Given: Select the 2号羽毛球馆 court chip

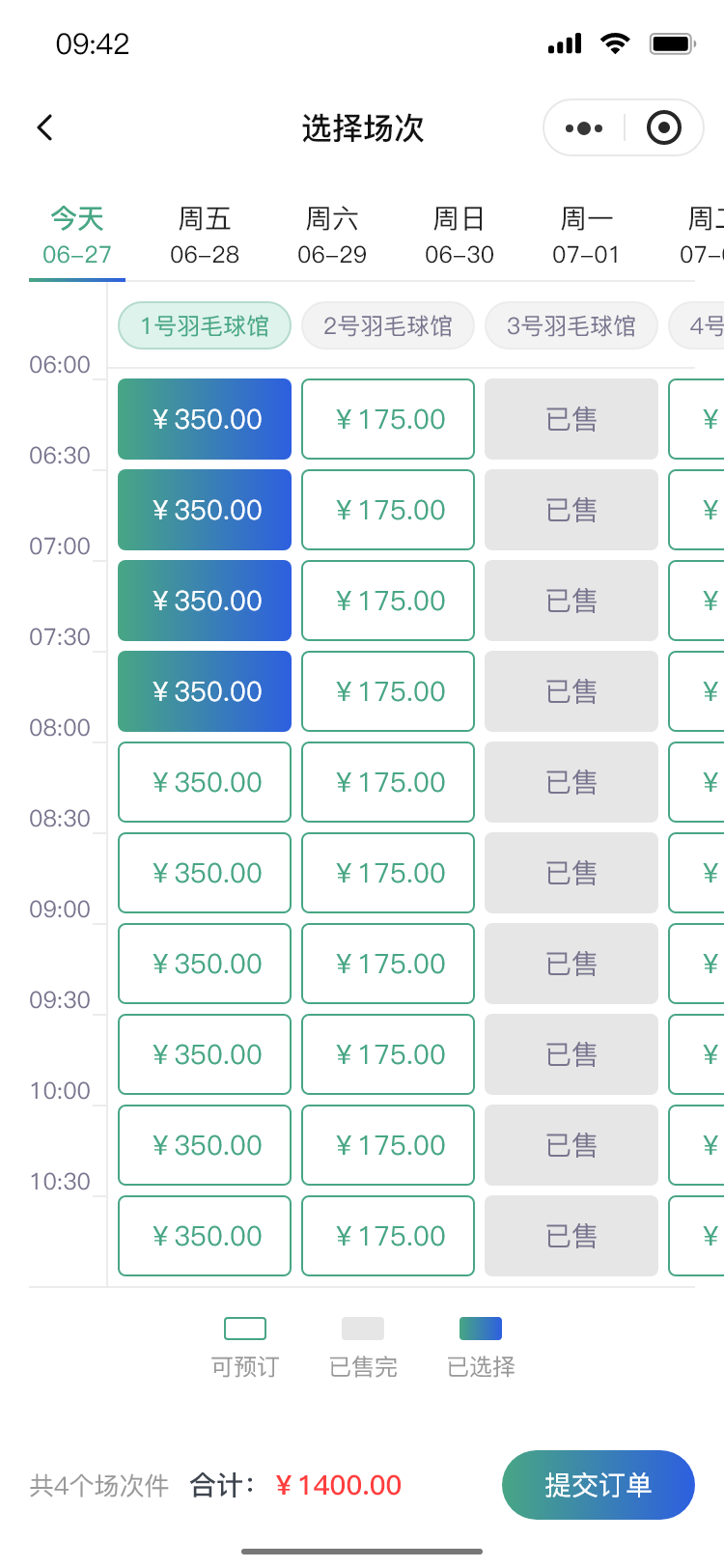Looking at the screenshot, I should 388,326.
